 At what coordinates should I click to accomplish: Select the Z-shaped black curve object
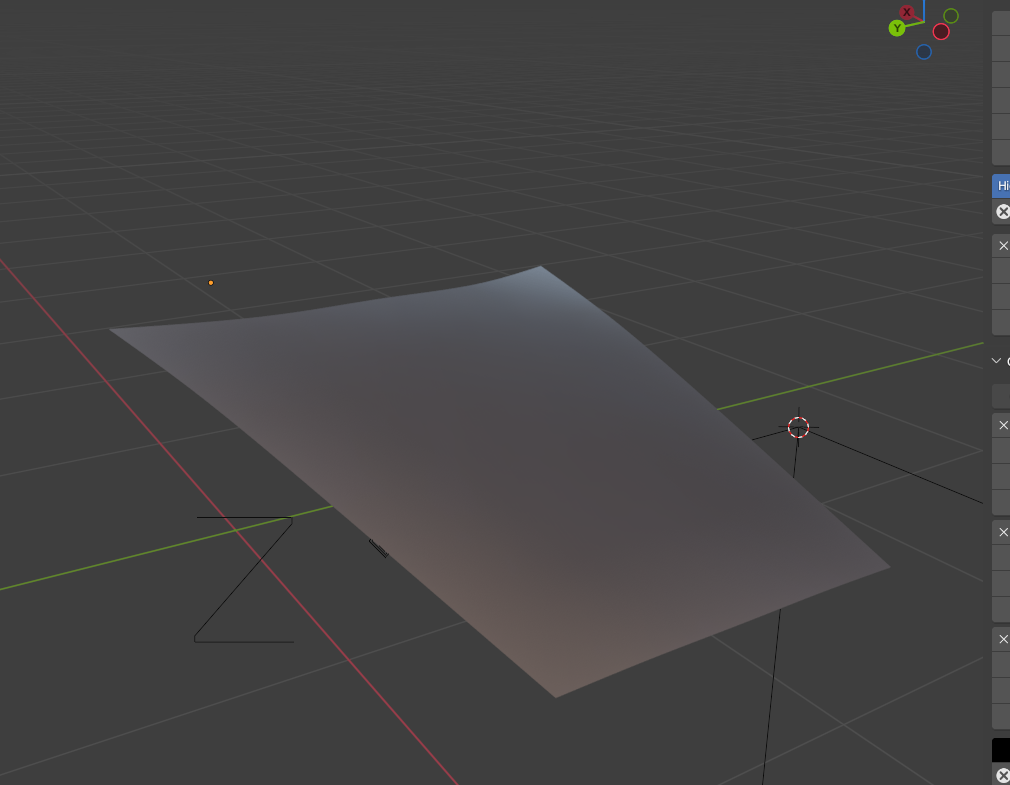pyautogui.click(x=243, y=580)
